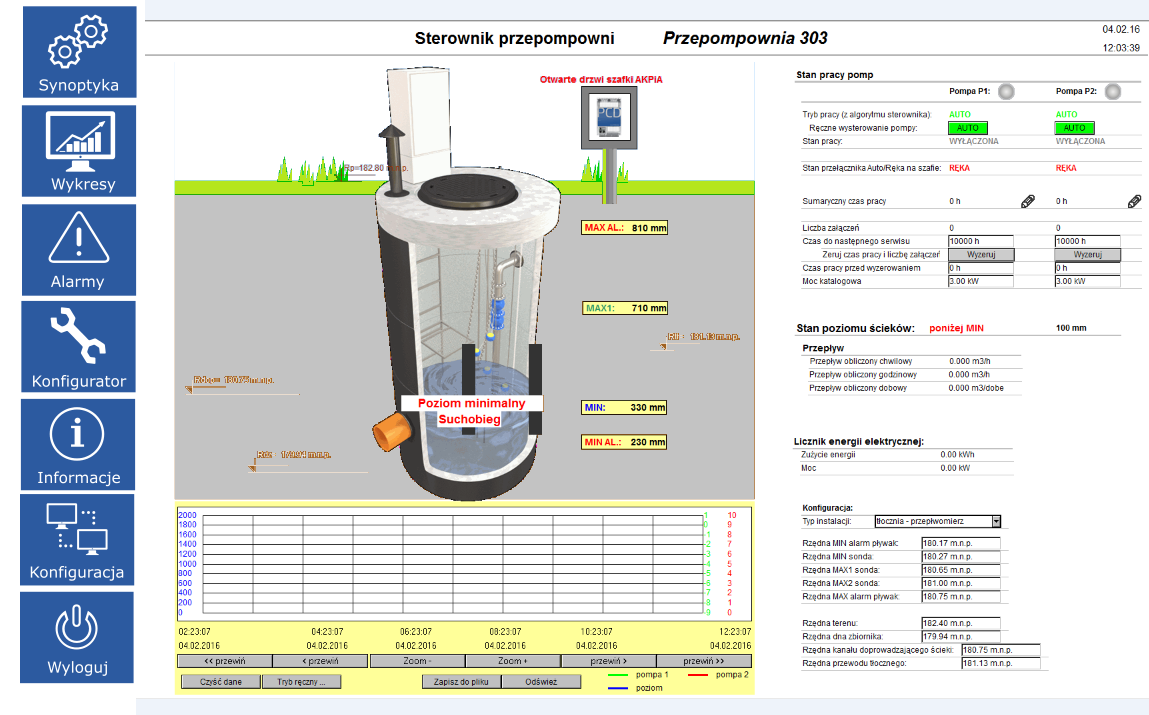The width and height of the screenshot is (1149, 715).
Task: Click the Wyloguj power tile
Action: click(x=77, y=637)
